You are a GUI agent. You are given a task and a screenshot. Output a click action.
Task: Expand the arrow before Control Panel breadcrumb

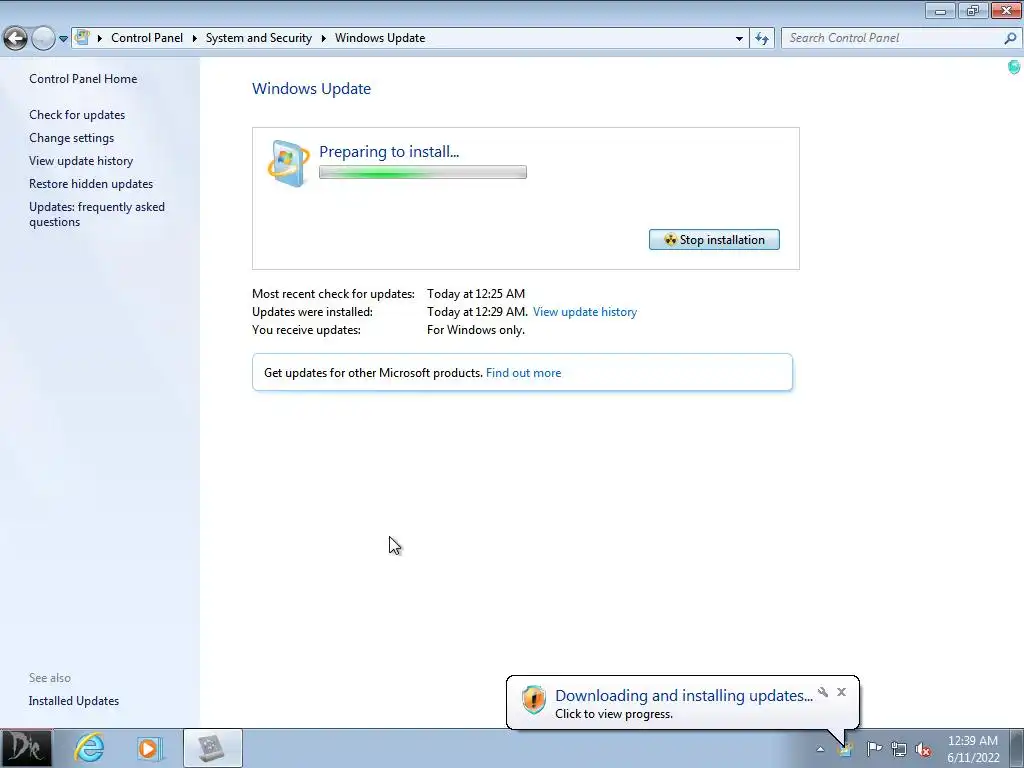100,38
